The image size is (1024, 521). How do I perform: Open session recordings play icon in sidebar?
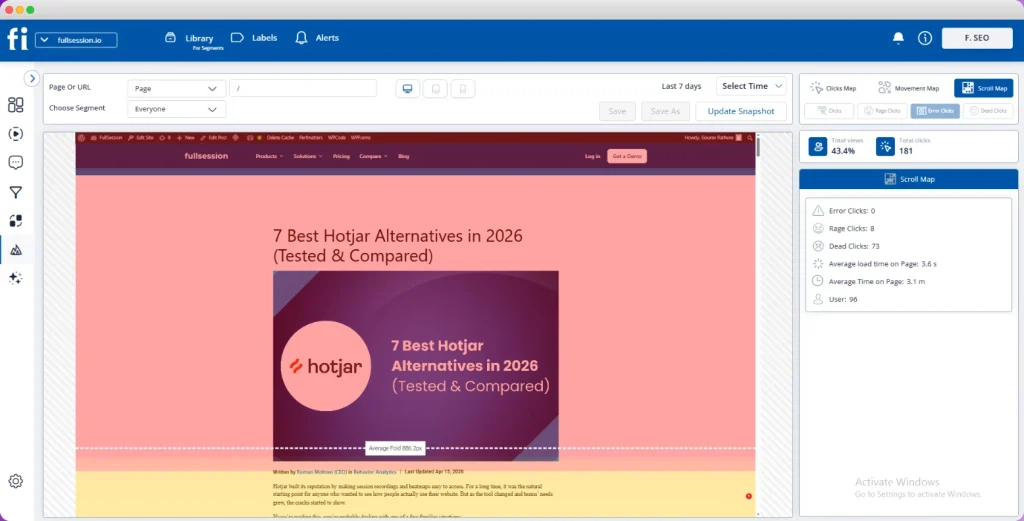(16, 134)
